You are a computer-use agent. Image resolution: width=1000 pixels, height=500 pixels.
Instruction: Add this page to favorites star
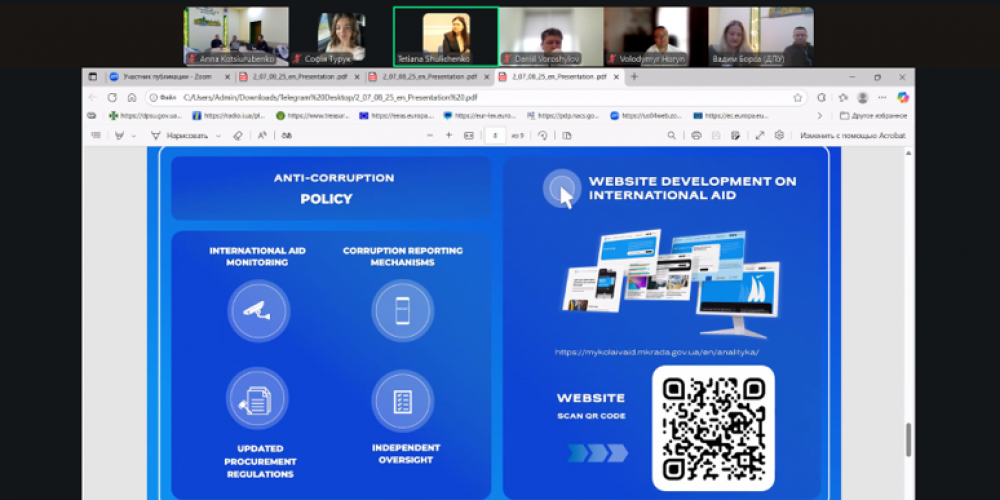[x=798, y=97]
